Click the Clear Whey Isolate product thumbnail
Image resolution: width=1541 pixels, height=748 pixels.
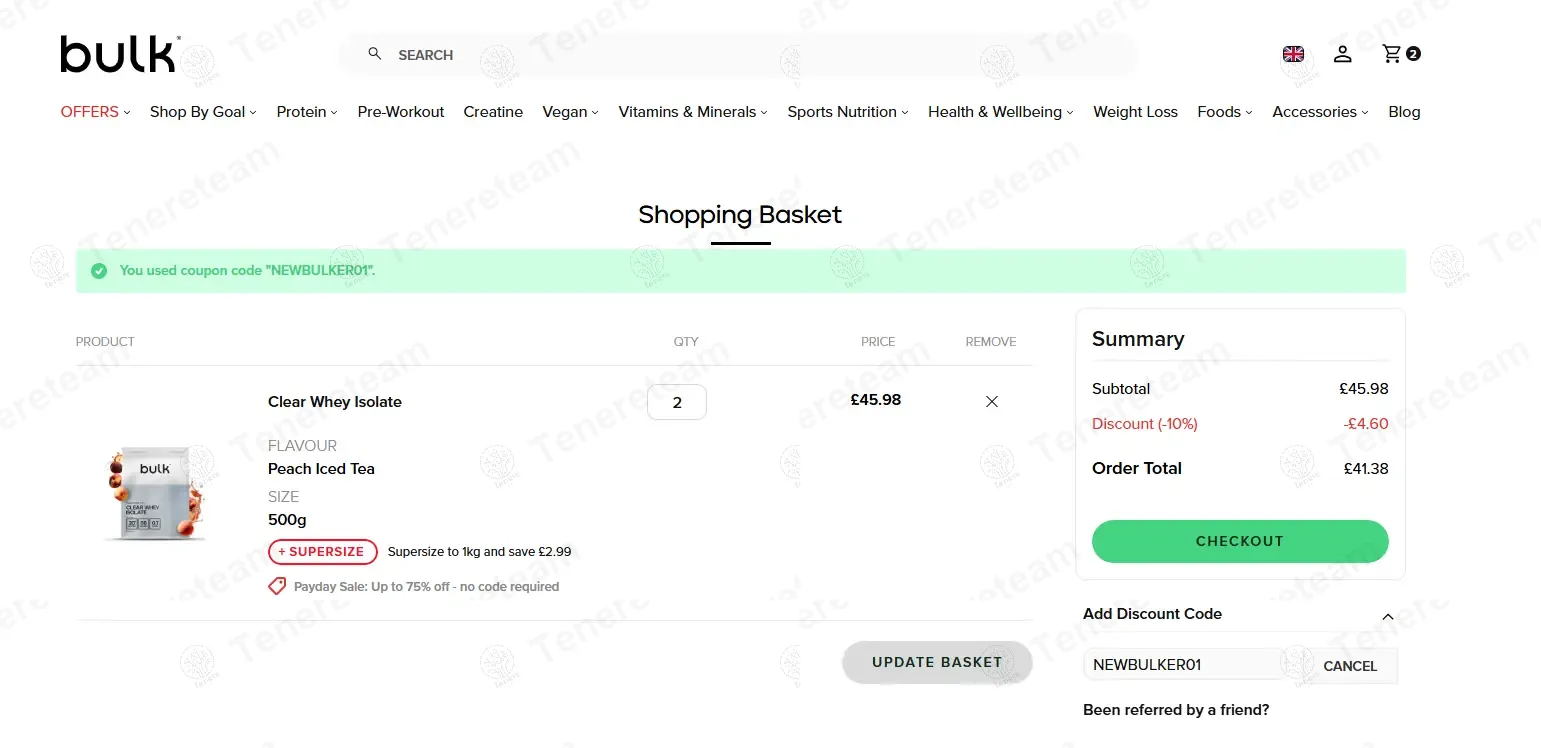click(x=155, y=494)
